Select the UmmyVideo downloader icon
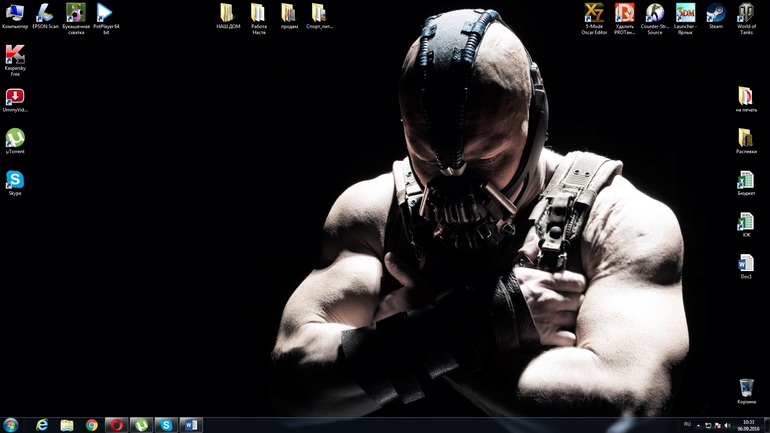This screenshot has height=433, width=770. (15, 97)
